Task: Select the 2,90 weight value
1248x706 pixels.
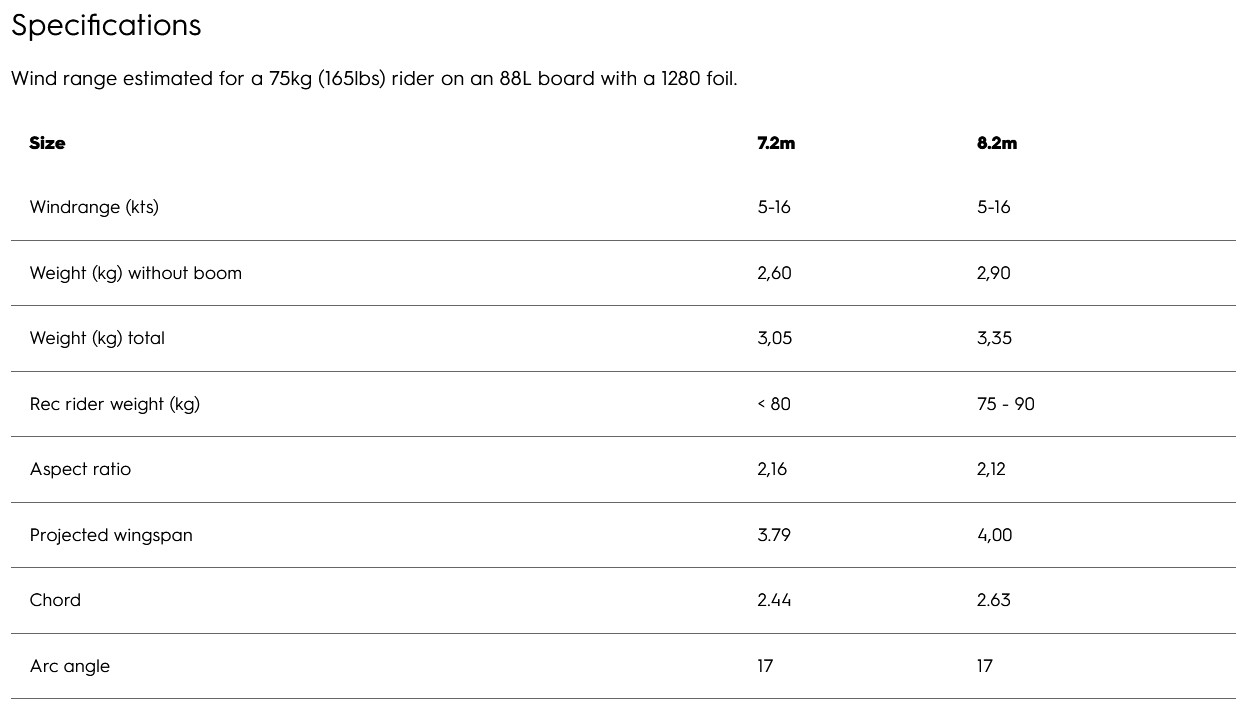Action: tap(993, 273)
